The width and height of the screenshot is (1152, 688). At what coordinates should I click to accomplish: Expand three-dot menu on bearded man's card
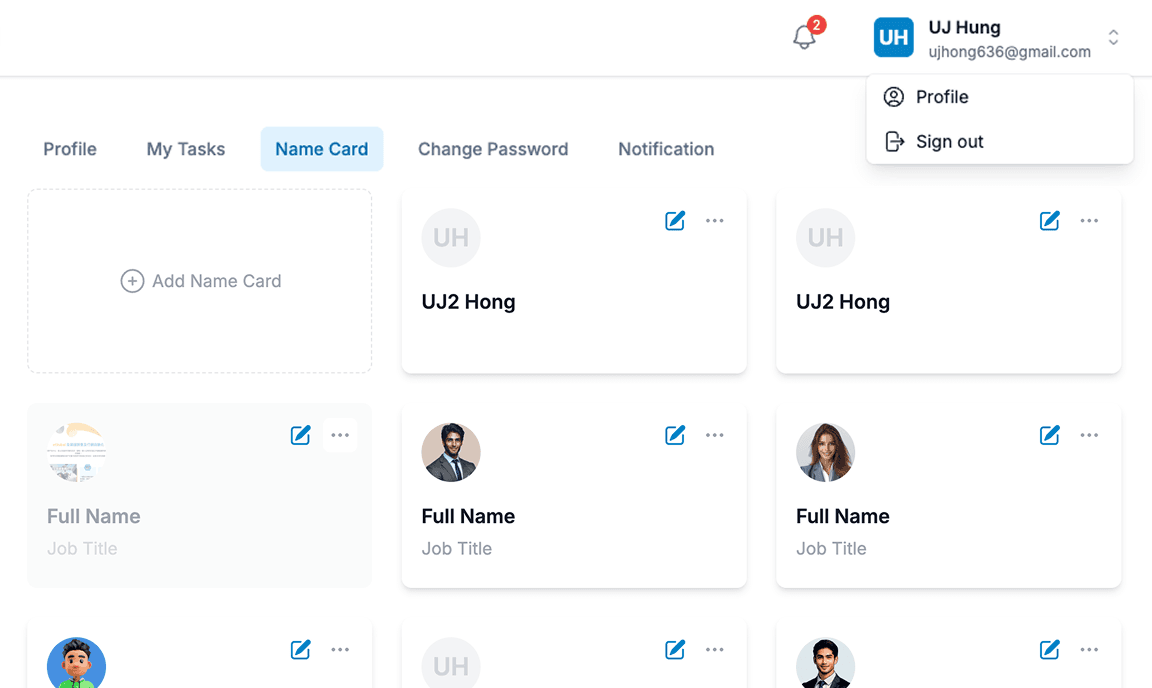coord(714,435)
